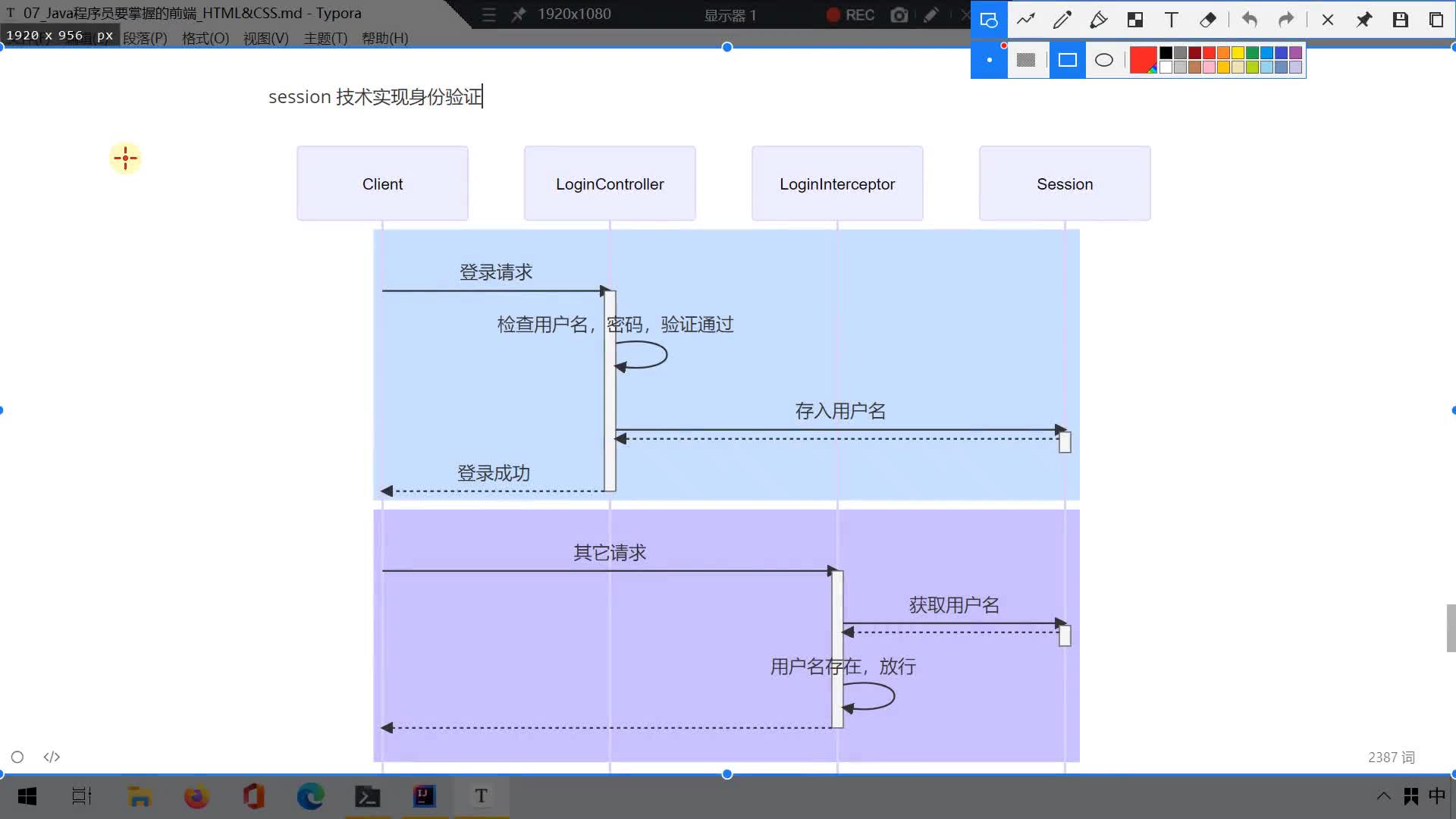
Task: Open the Windows Start menu
Action: click(27, 796)
